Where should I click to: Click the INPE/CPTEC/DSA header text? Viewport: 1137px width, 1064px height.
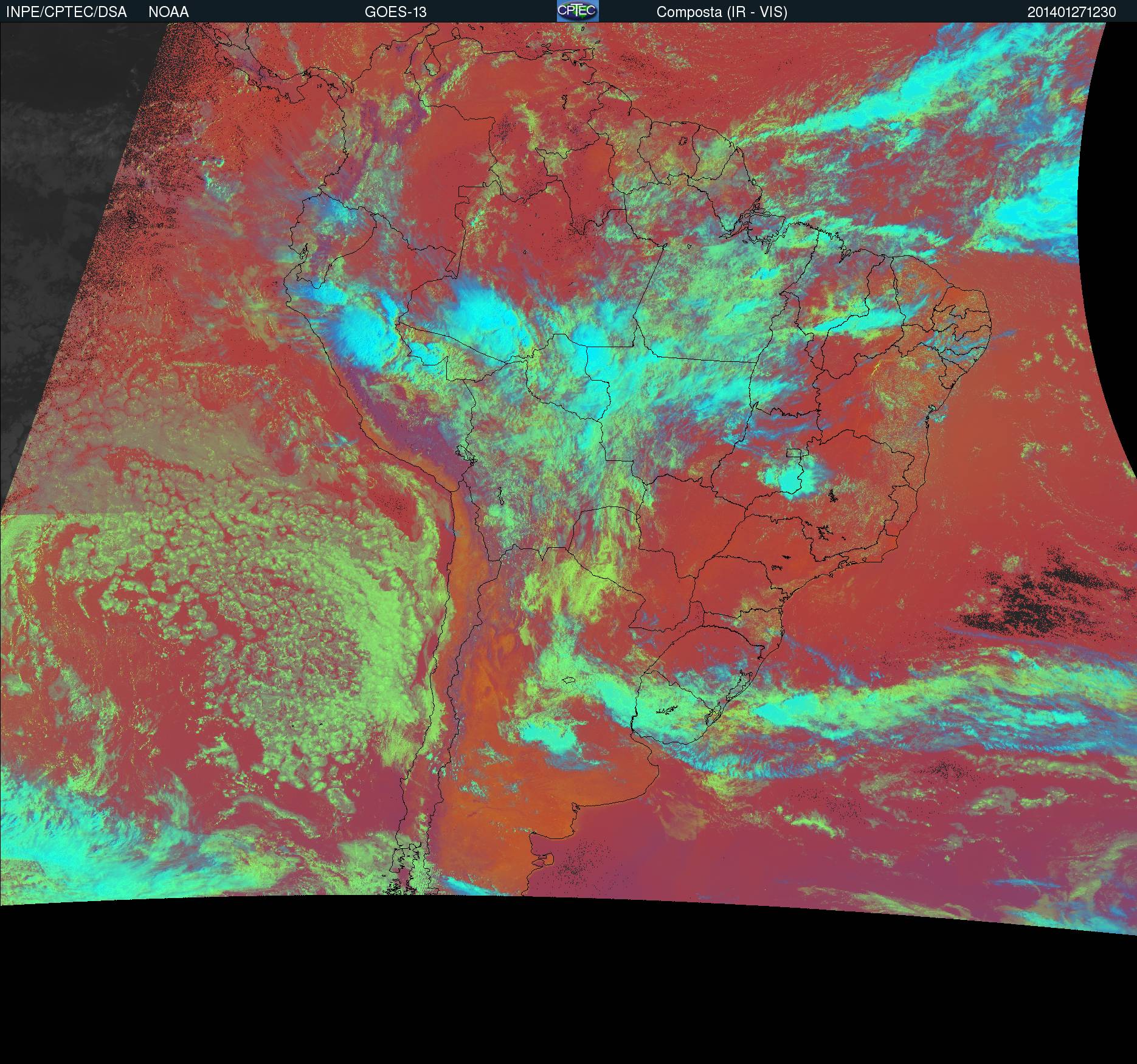66,12
